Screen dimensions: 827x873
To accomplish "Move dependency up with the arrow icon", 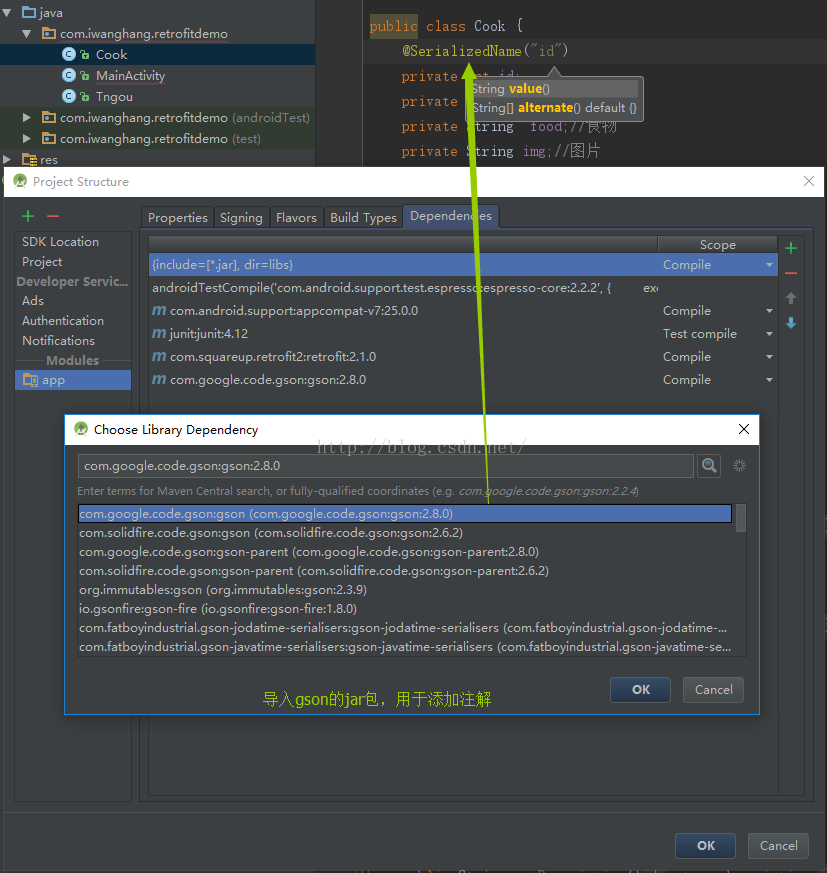I will pyautogui.click(x=791, y=298).
